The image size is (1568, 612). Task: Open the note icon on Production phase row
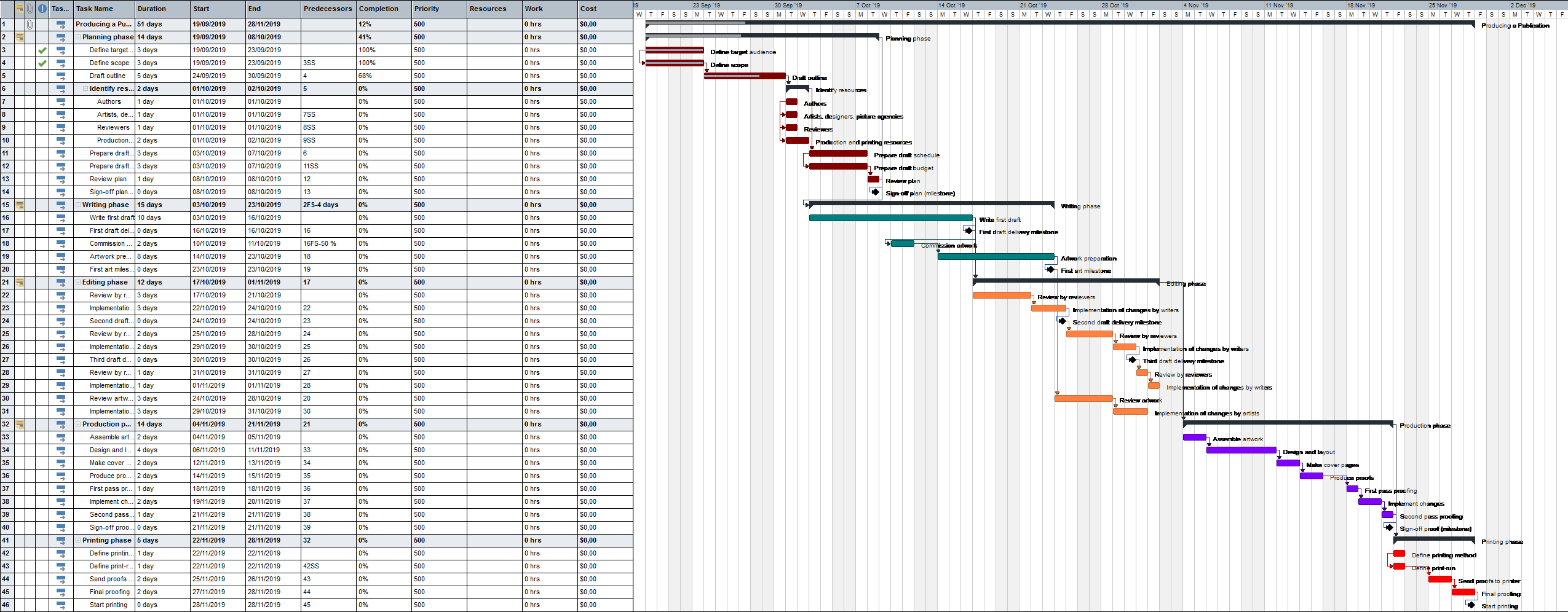tap(20, 424)
